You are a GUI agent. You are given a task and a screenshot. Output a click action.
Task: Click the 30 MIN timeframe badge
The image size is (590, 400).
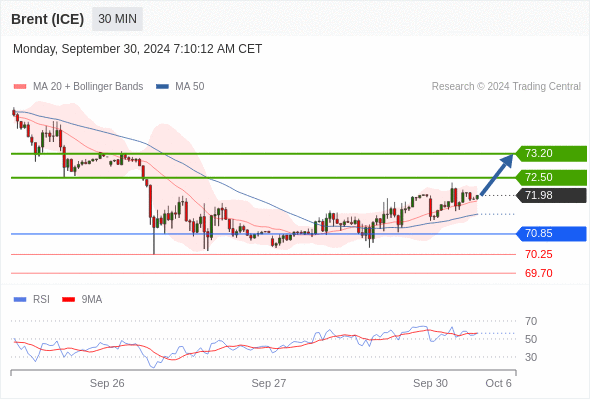point(117,18)
